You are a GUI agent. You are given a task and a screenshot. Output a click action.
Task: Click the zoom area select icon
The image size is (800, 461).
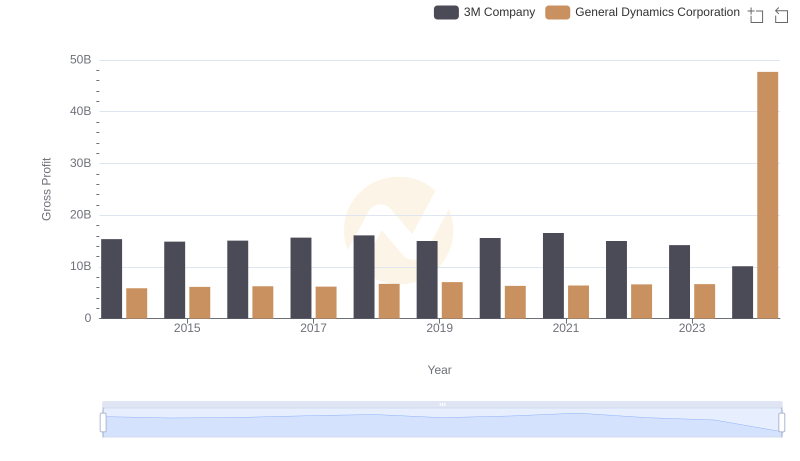click(756, 15)
